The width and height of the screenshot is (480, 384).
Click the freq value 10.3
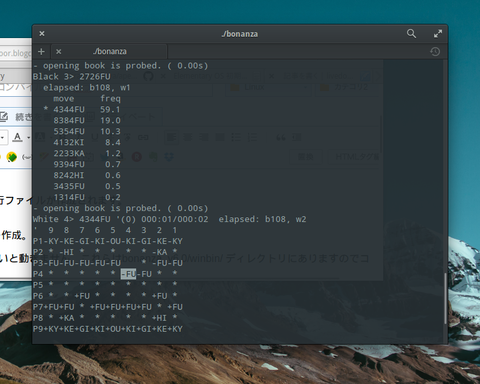(110, 131)
